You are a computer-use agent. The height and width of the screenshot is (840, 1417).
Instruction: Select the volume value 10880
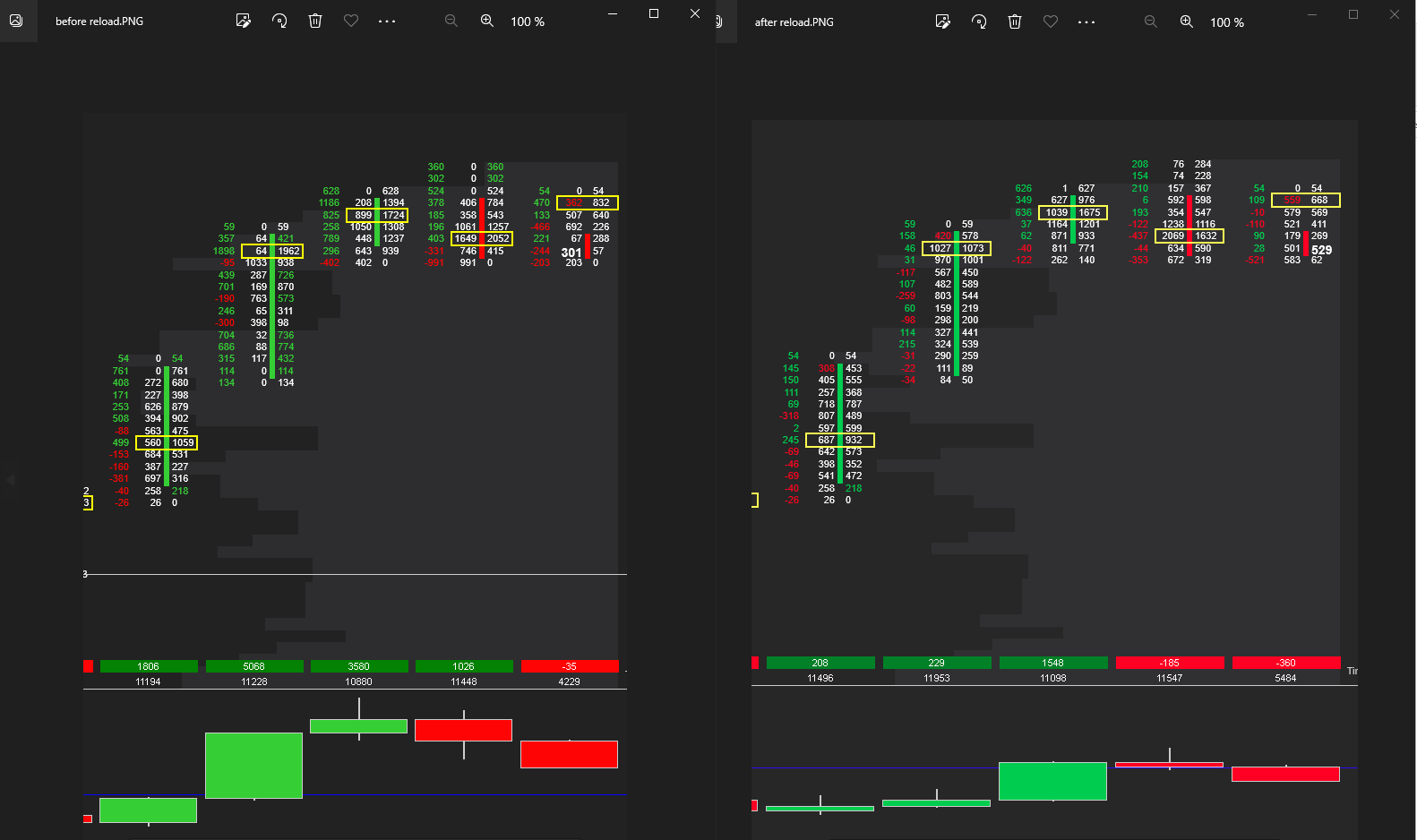(359, 681)
